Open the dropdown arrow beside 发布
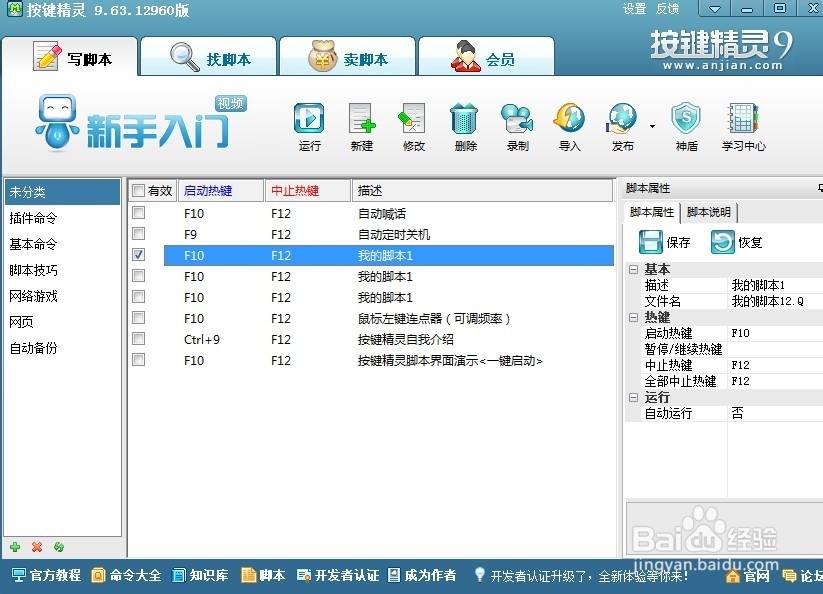Screen dimensions: 823x594 click(x=652, y=126)
